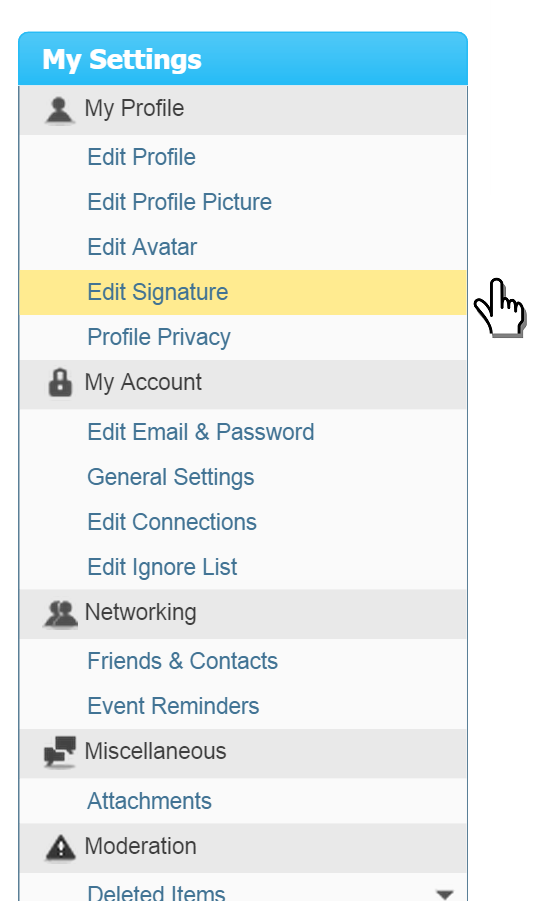The image size is (538, 921).
Task: Click the padlock icon beside My Account
Action: point(60,383)
